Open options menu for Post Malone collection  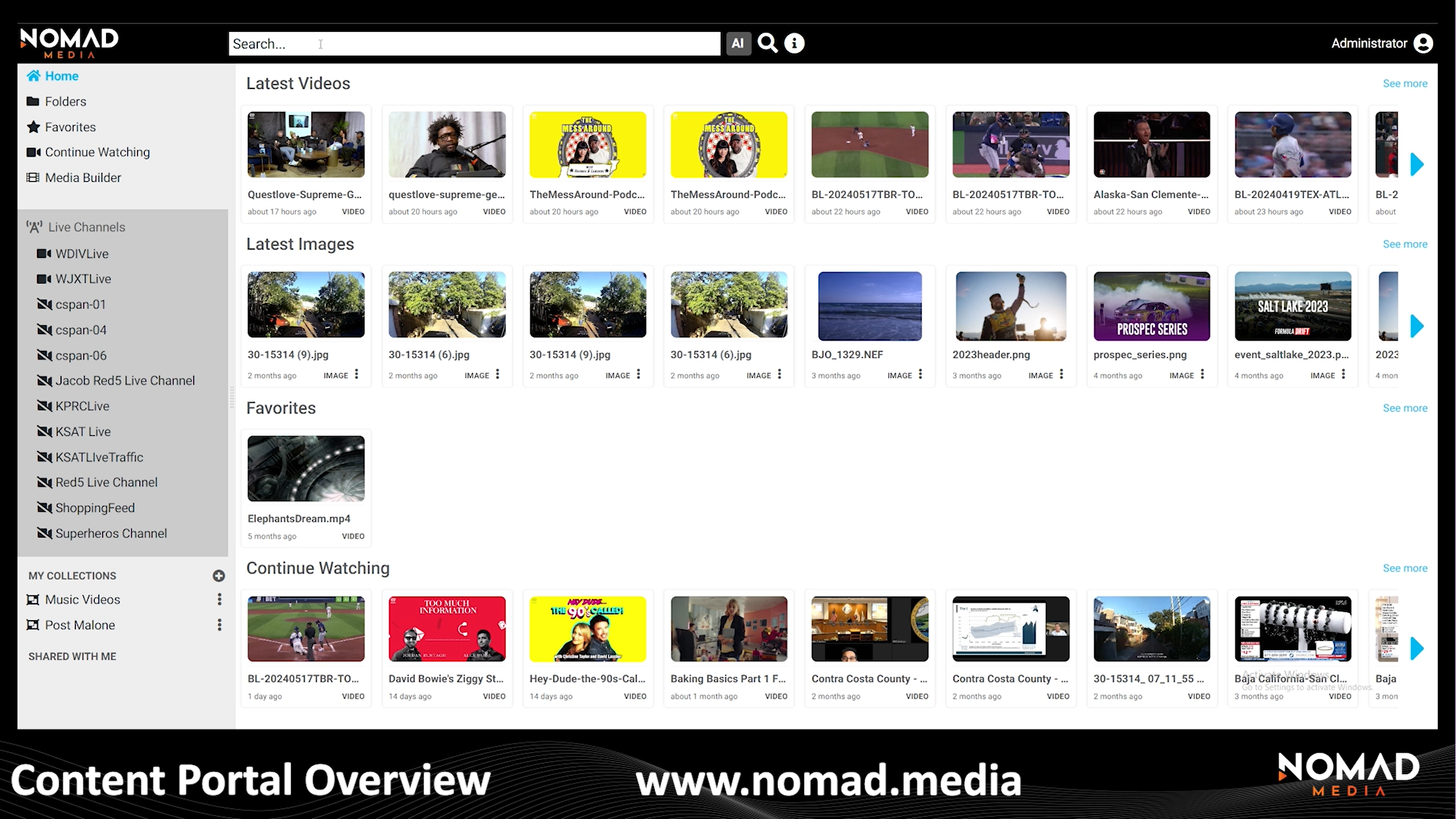point(220,625)
